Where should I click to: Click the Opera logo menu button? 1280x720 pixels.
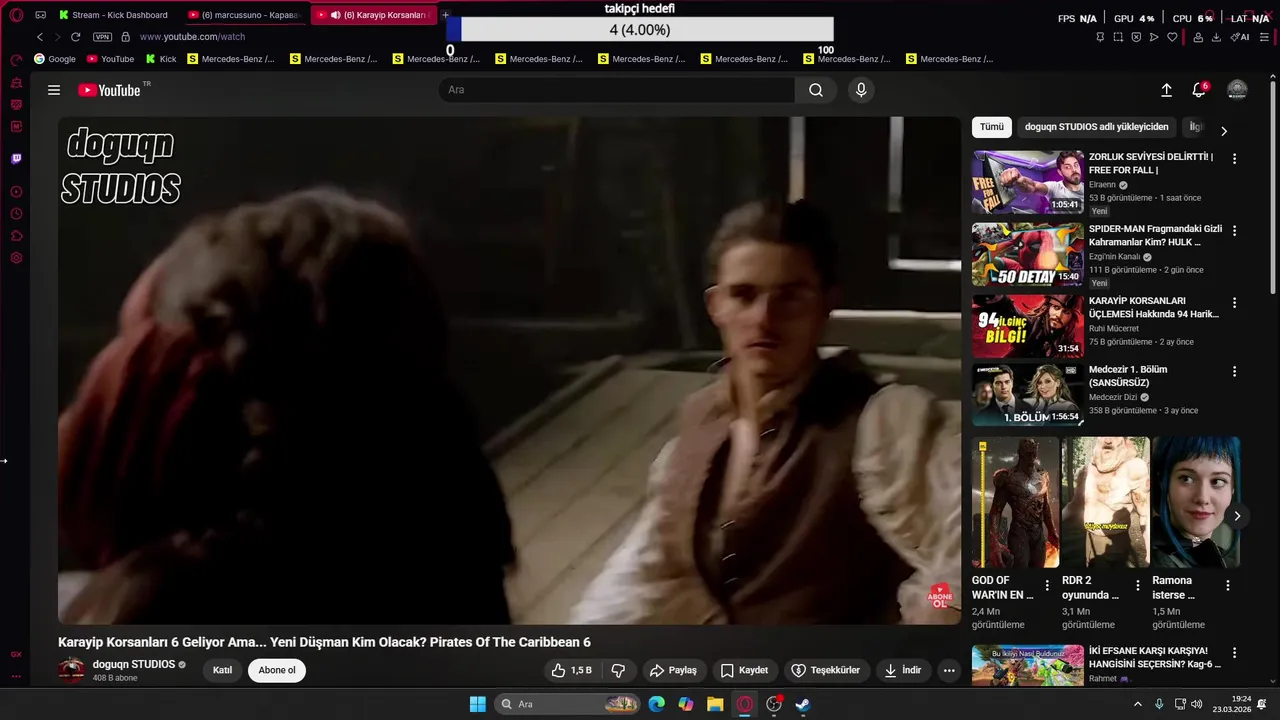(16, 15)
